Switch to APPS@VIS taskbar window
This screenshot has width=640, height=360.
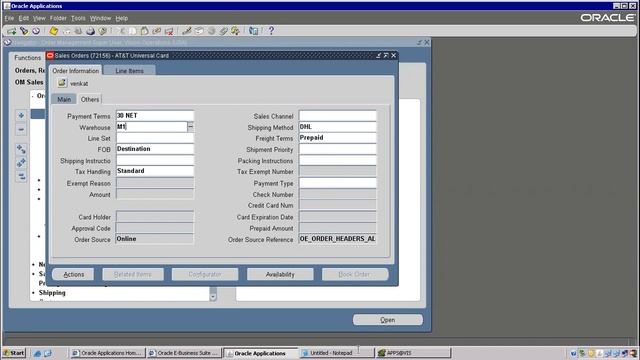(x=413, y=353)
